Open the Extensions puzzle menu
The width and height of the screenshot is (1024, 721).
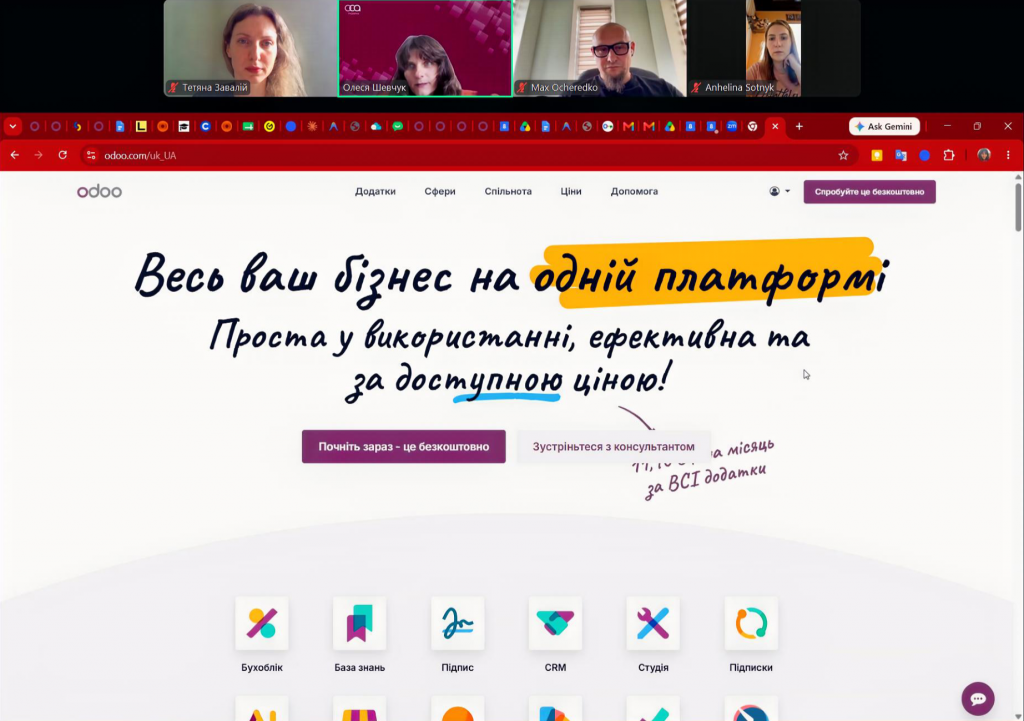[949, 155]
